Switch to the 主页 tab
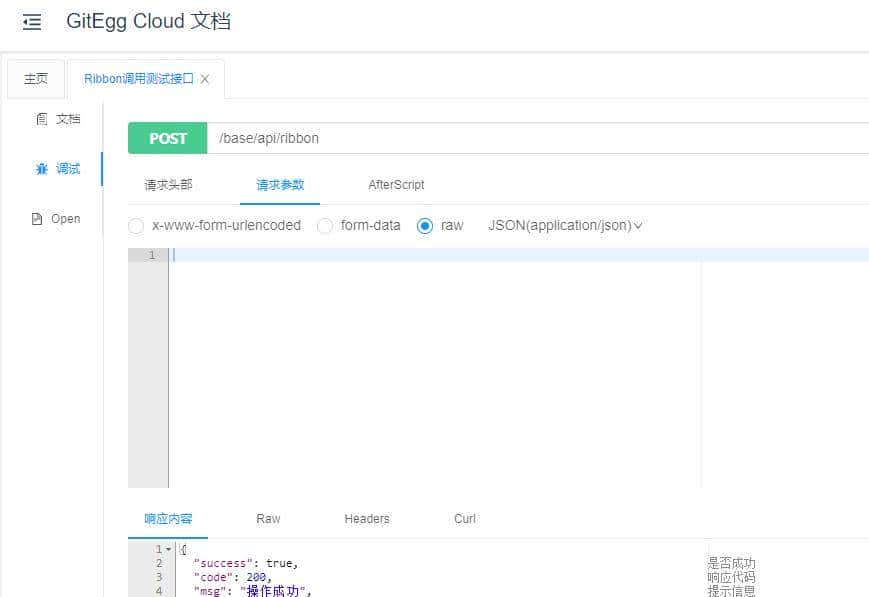 click(x=36, y=78)
